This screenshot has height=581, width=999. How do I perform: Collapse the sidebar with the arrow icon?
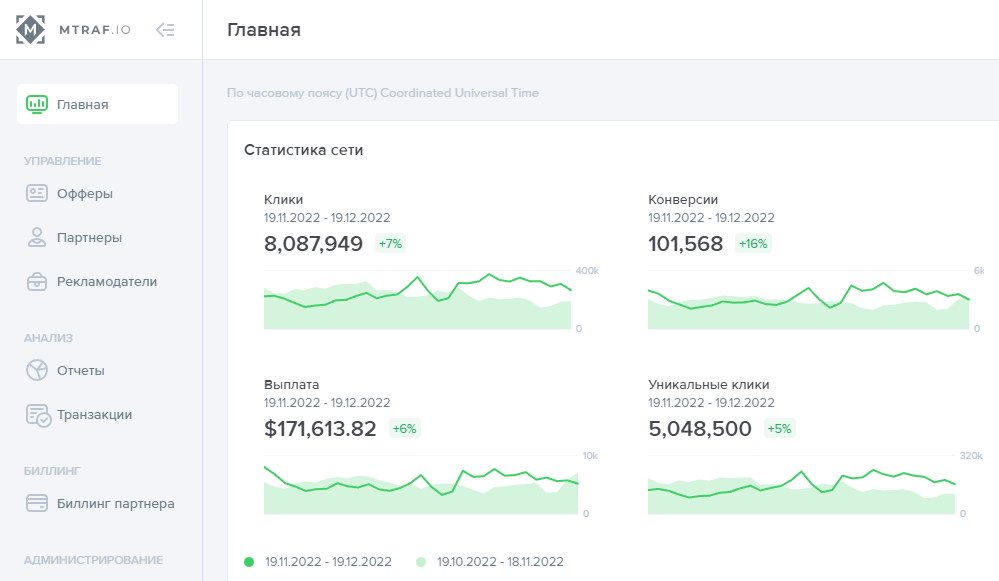click(166, 30)
